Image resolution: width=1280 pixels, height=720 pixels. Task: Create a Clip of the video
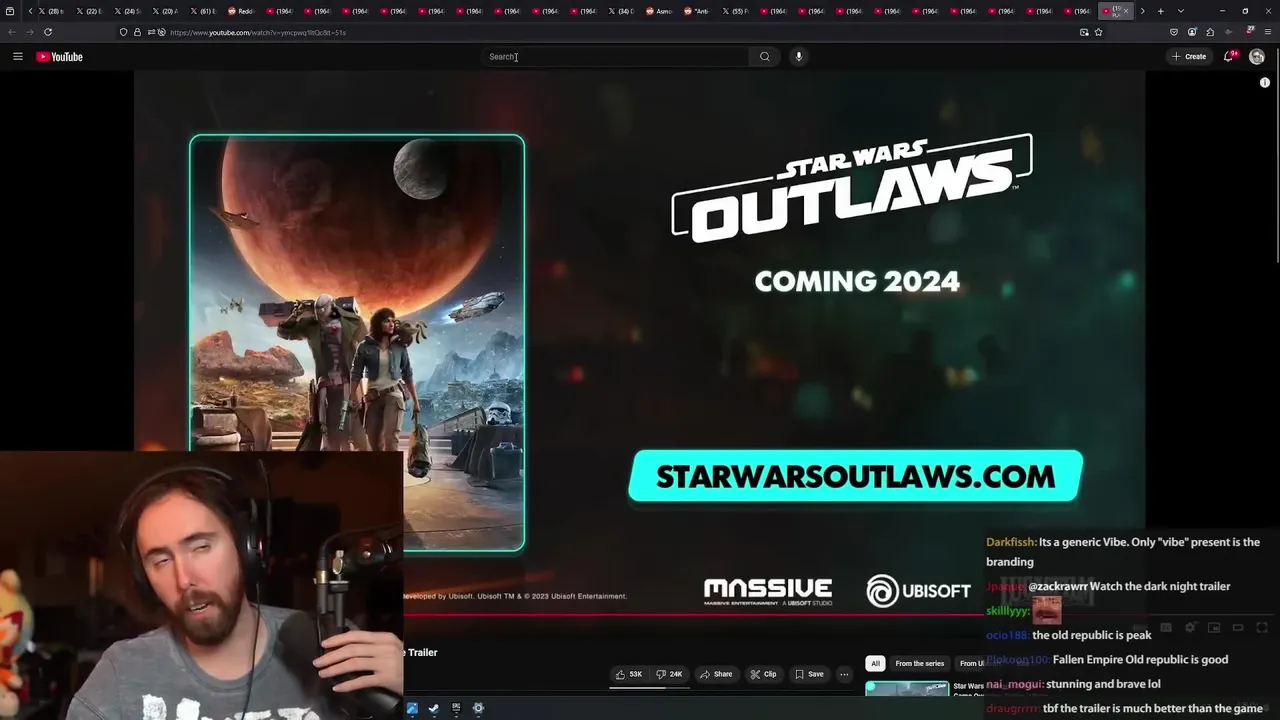(x=763, y=674)
